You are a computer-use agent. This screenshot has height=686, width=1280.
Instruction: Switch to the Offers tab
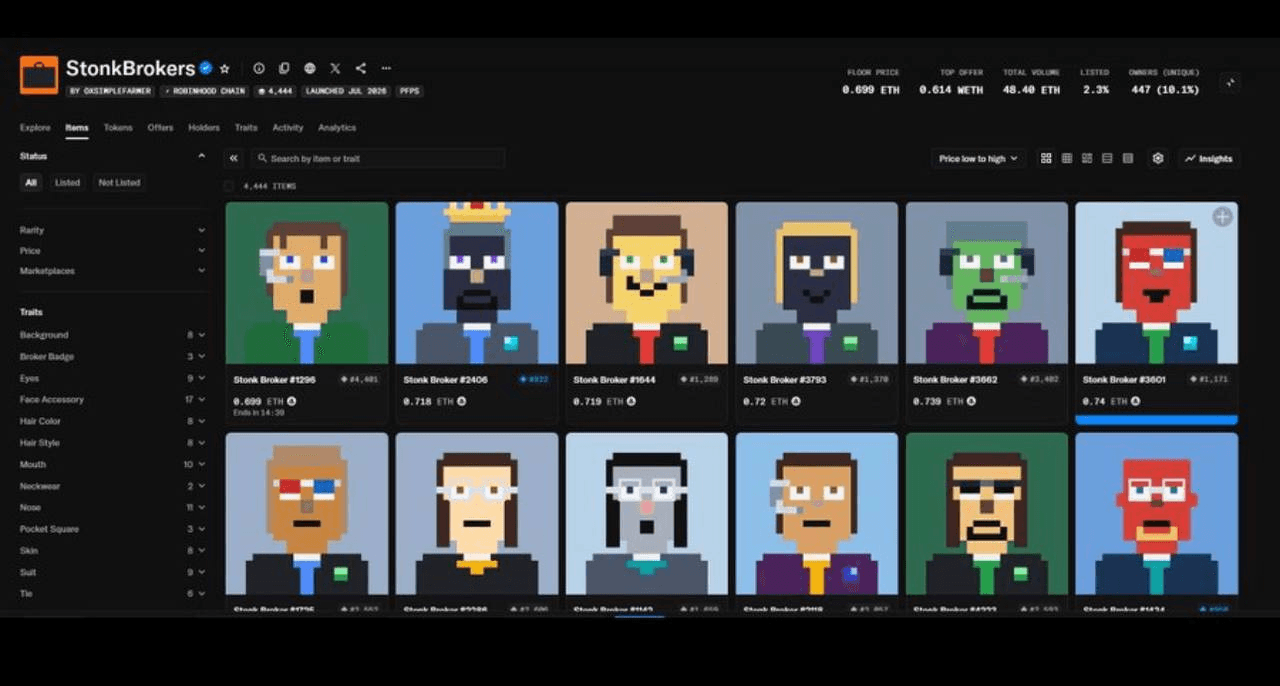[160, 128]
